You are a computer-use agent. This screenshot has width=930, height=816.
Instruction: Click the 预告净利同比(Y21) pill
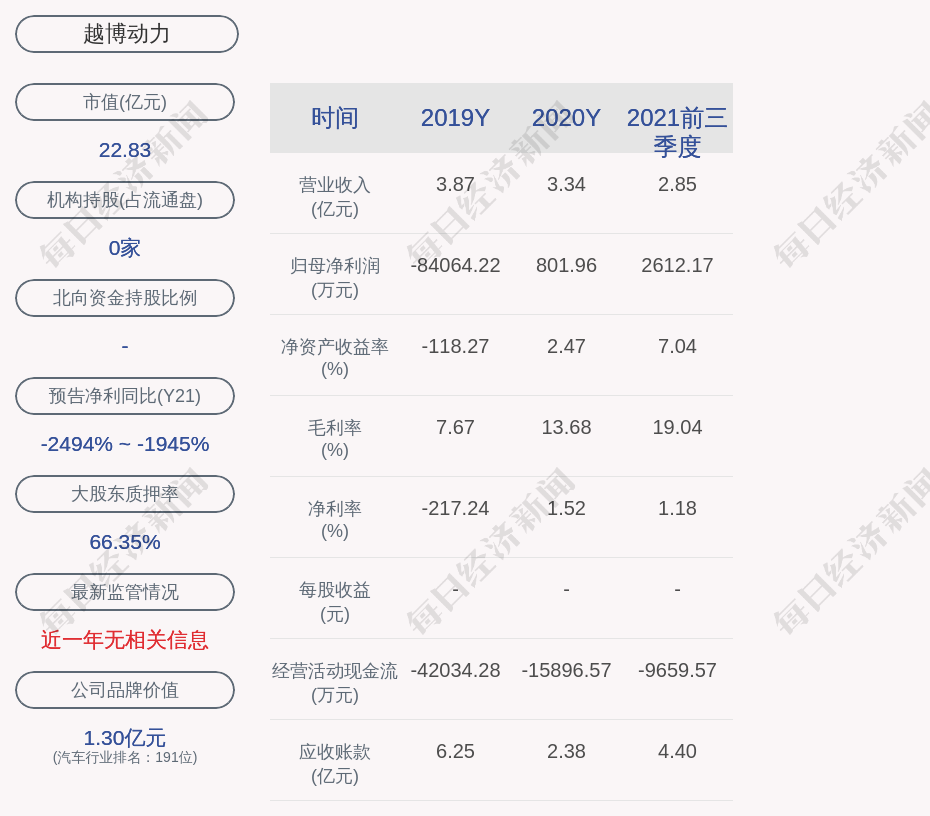(125, 396)
